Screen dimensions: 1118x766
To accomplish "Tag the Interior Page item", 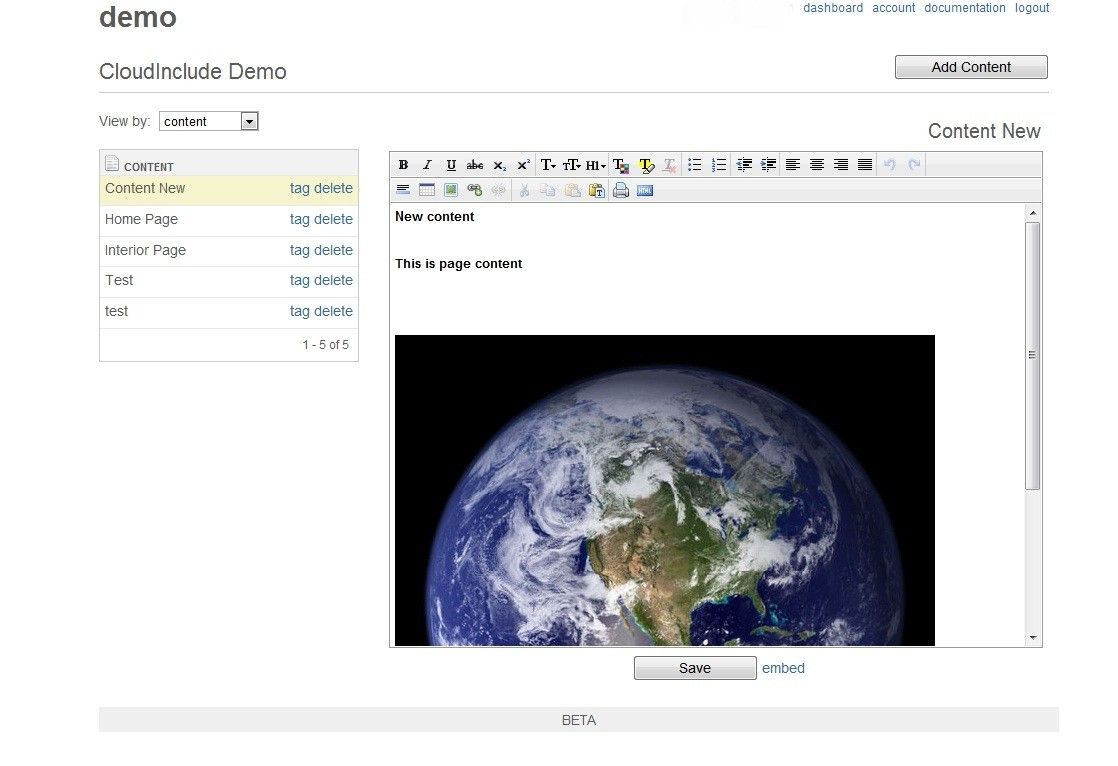I will click(x=299, y=250).
